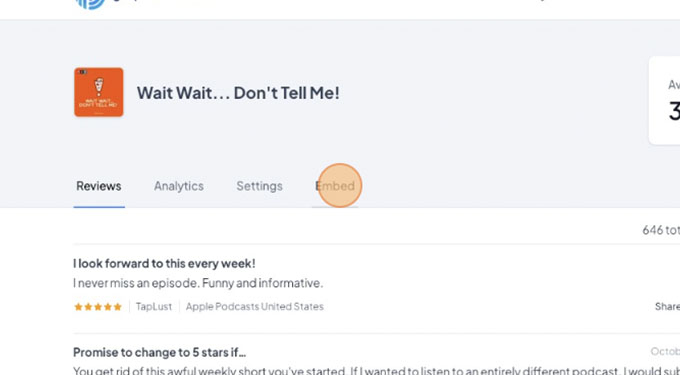This screenshot has height=375, width=680.
Task: Open the Analytics tab
Action: click(x=179, y=186)
